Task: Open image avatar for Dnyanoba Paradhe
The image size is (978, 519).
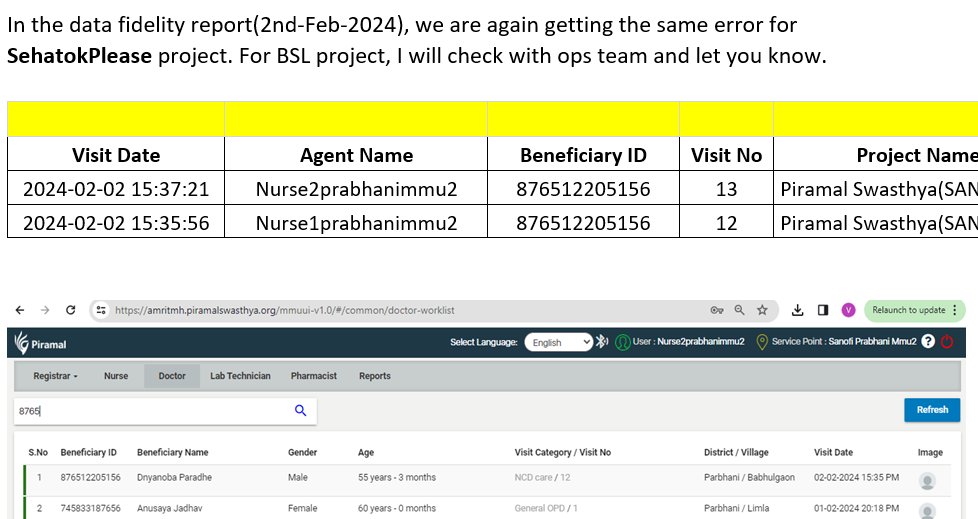Action: [x=927, y=481]
